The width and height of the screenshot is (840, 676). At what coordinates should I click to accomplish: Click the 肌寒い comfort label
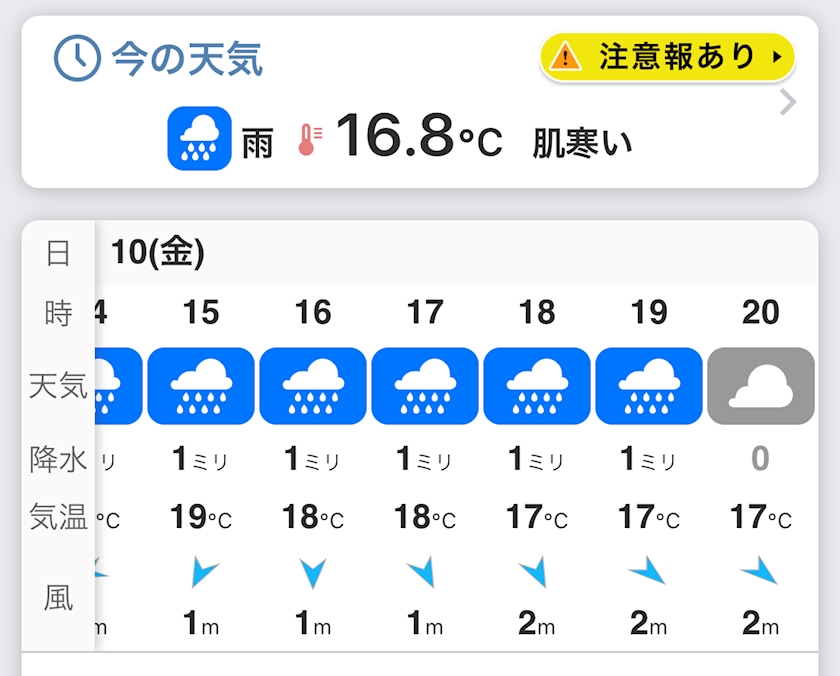click(582, 142)
